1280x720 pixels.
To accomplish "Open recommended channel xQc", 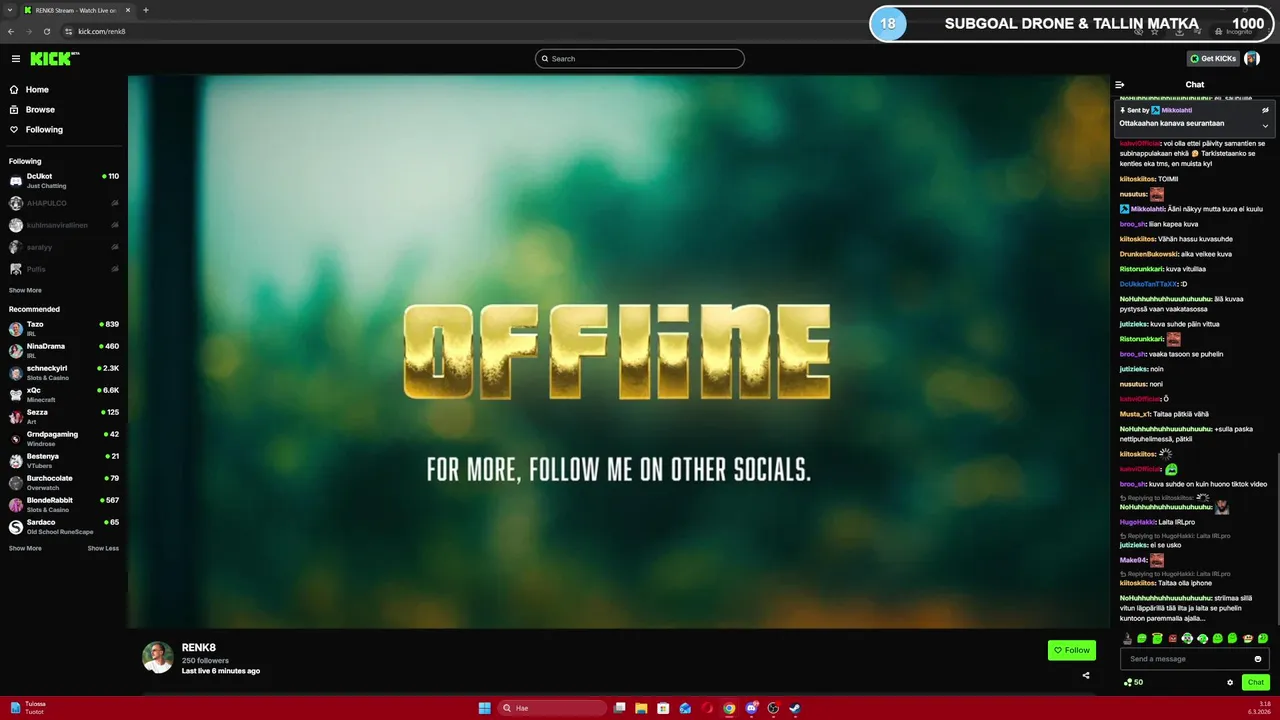I will [64, 395].
